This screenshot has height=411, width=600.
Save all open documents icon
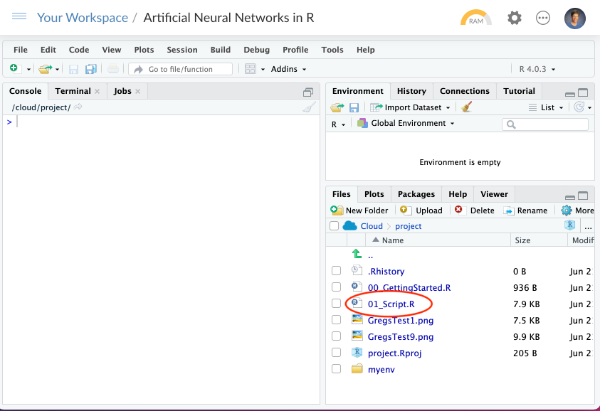tap(91, 69)
